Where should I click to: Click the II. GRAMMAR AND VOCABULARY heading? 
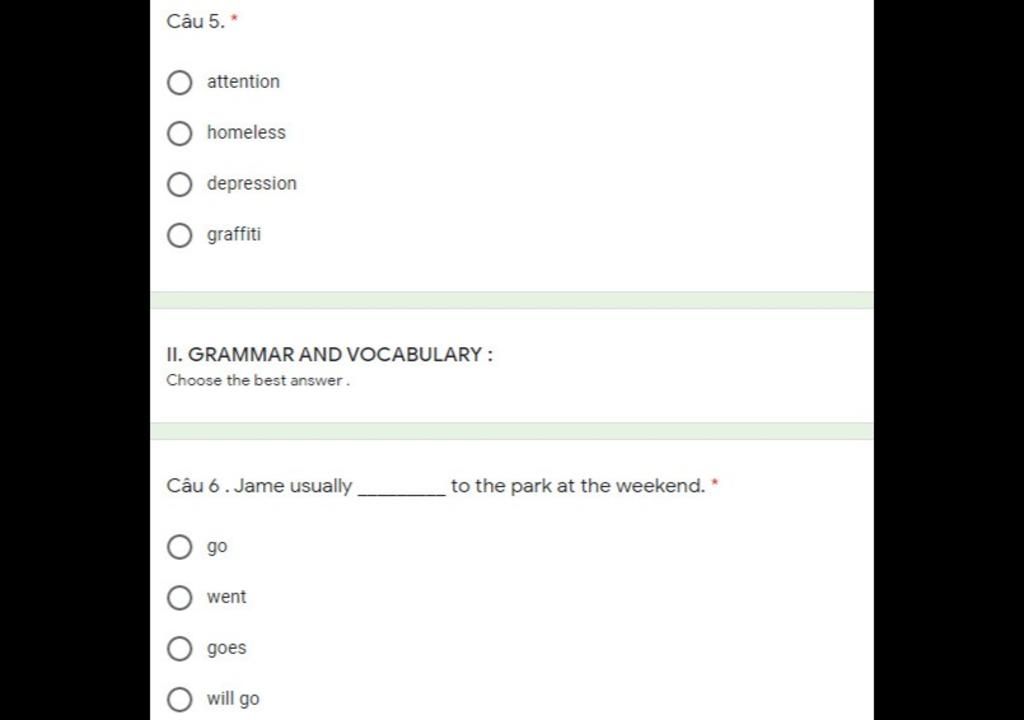click(x=329, y=355)
